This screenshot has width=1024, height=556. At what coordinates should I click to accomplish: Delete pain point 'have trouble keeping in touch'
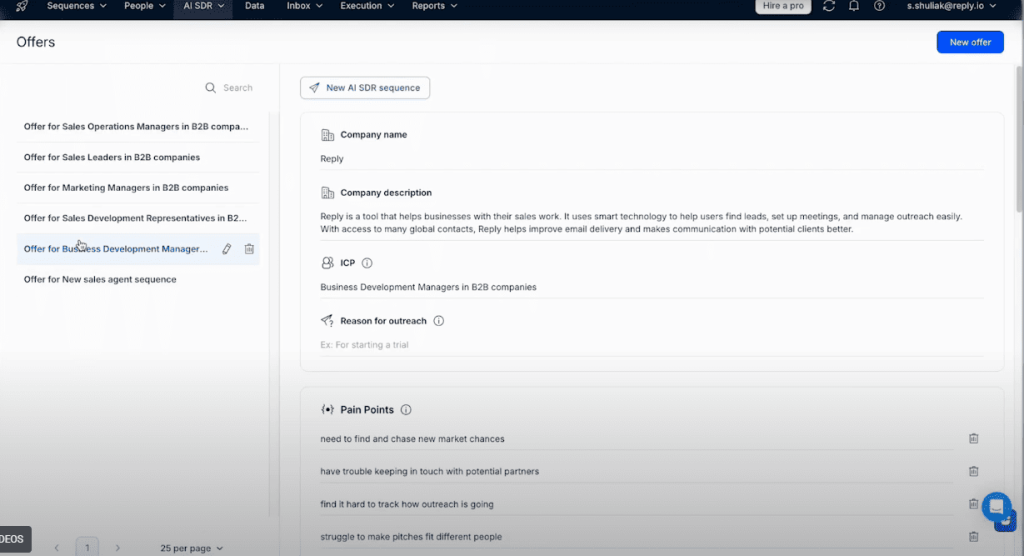pos(973,471)
